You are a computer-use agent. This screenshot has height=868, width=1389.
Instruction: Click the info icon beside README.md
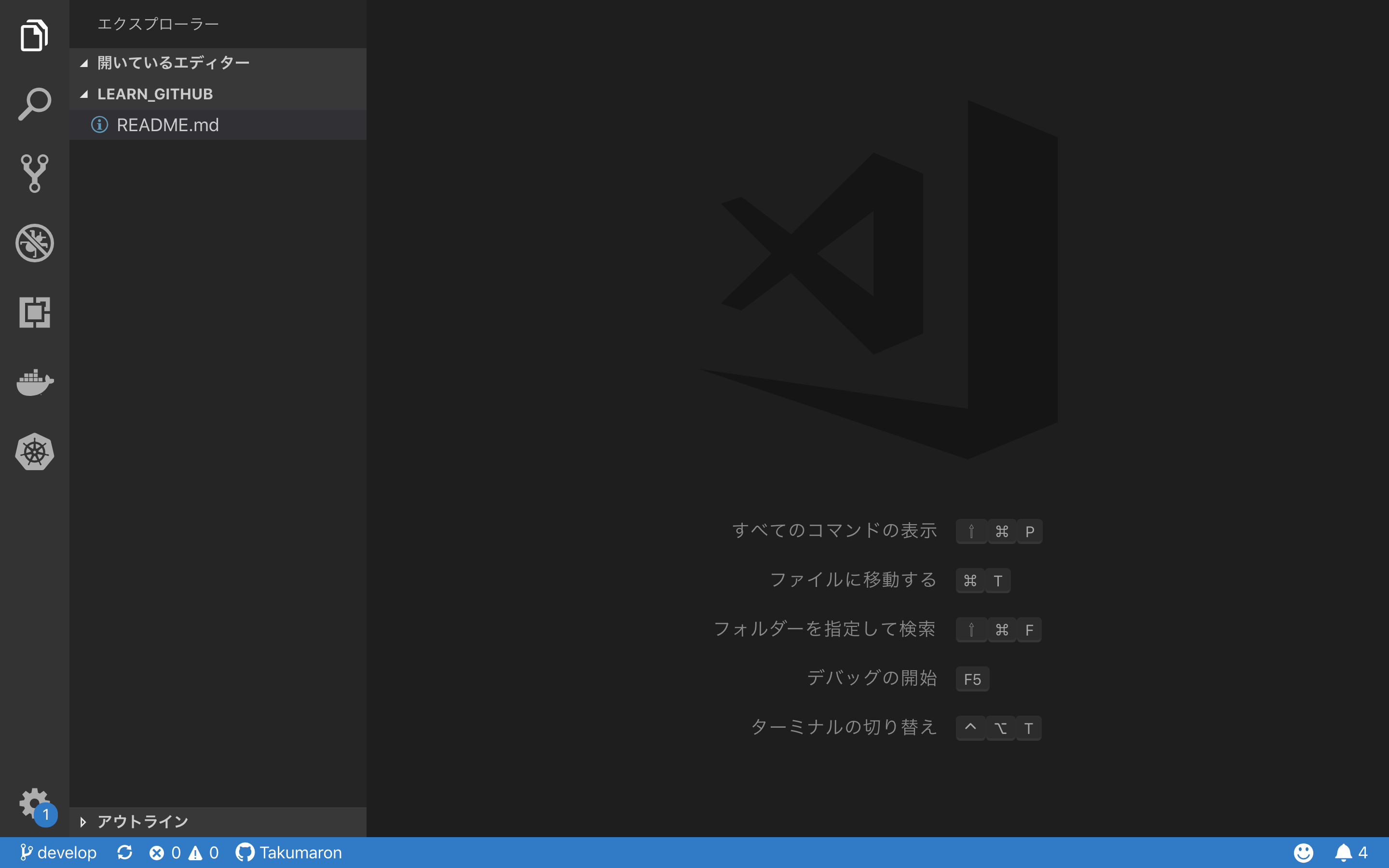coord(99,124)
